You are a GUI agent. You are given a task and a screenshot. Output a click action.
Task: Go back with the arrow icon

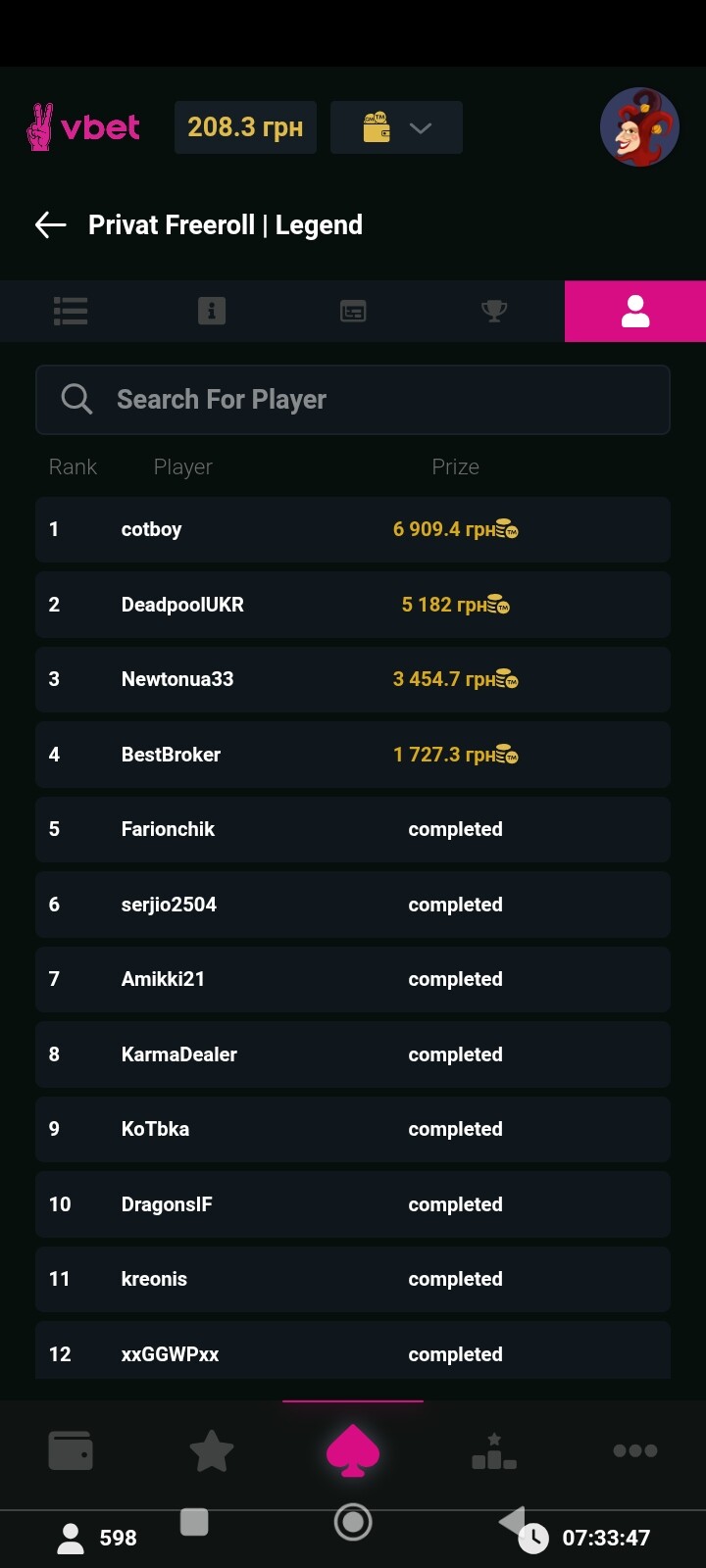[51, 225]
